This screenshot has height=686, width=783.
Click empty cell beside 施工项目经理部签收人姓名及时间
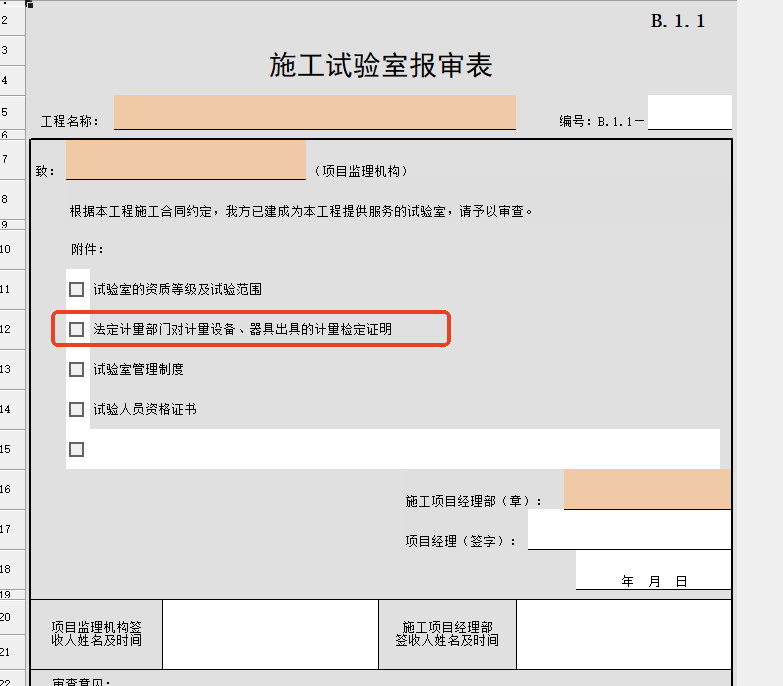click(x=624, y=634)
